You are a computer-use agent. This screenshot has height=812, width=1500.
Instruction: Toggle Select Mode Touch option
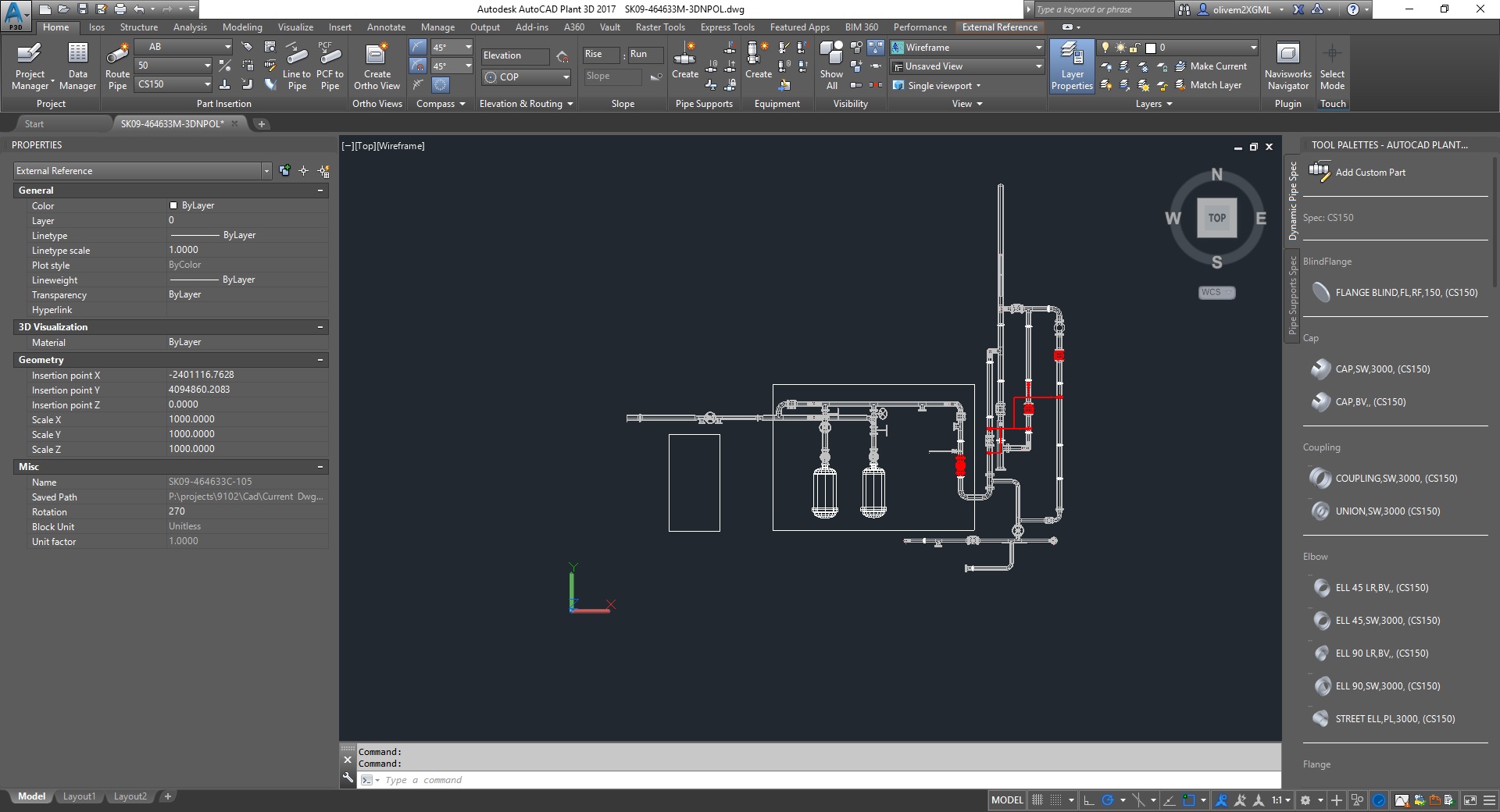pyautogui.click(x=1332, y=66)
